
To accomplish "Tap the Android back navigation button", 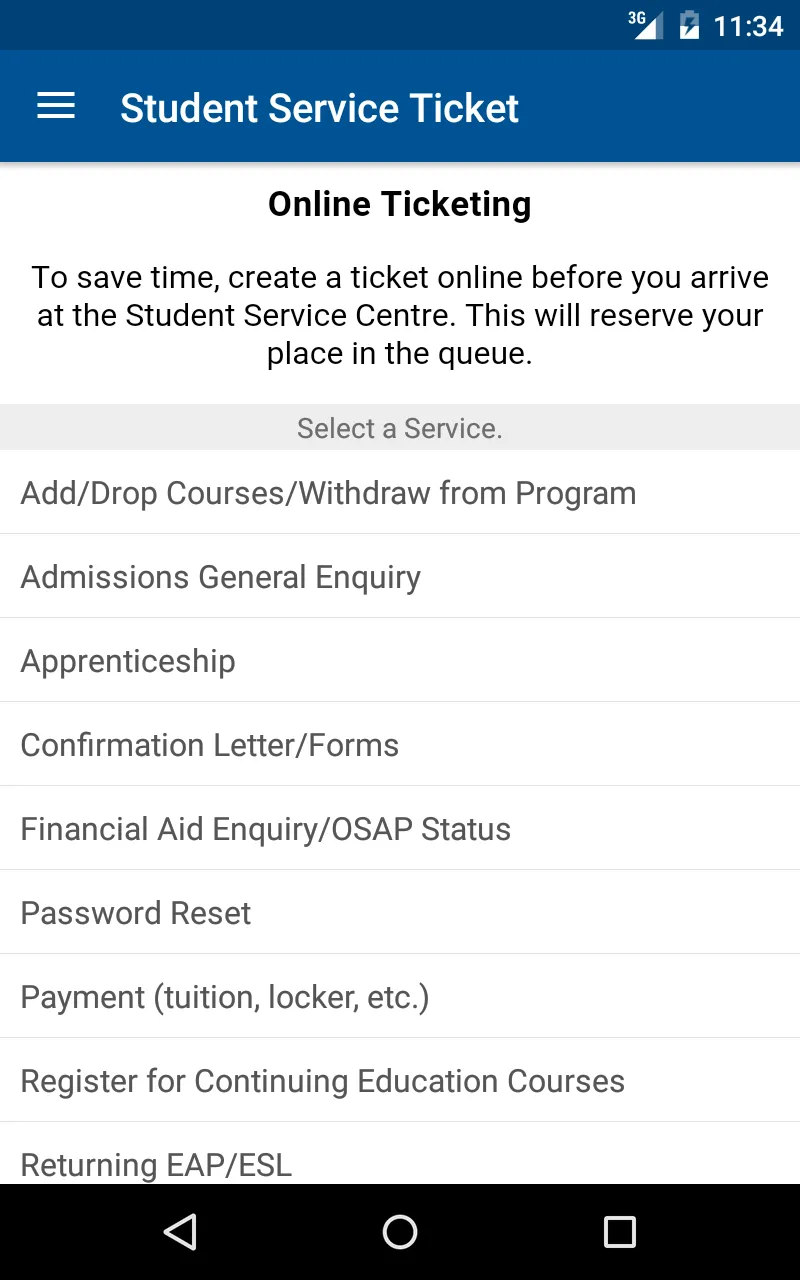I will click(x=180, y=1232).
